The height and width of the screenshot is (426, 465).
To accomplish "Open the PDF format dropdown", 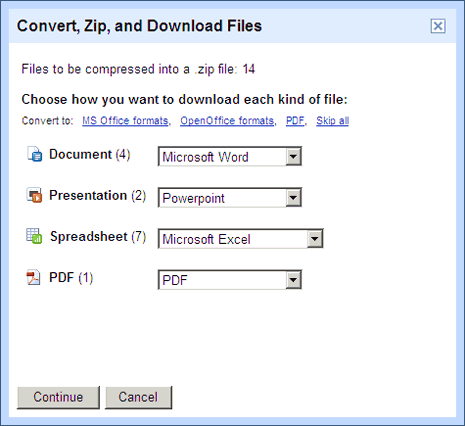I will click(230, 280).
